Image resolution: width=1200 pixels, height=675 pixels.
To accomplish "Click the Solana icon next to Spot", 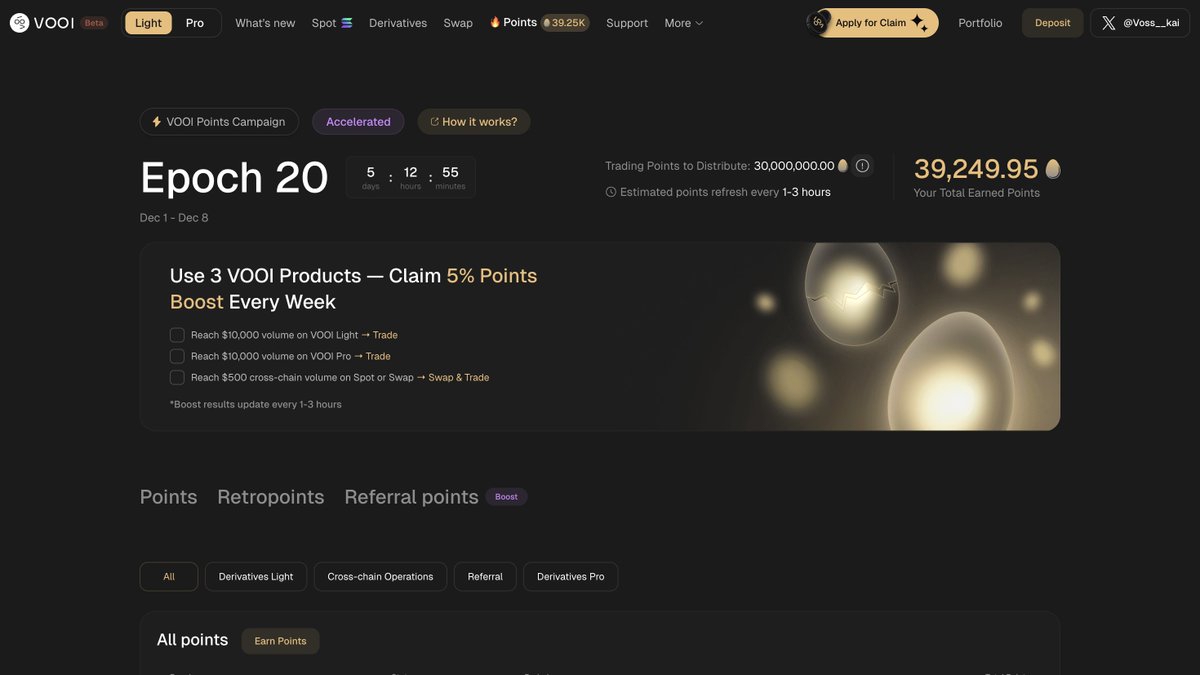I will coord(347,23).
